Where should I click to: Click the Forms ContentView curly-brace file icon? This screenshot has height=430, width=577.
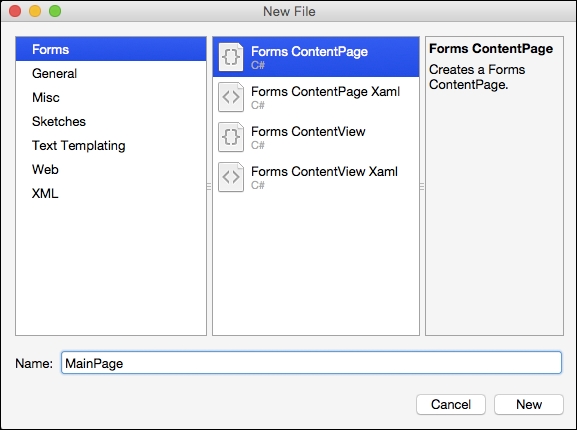[231, 137]
